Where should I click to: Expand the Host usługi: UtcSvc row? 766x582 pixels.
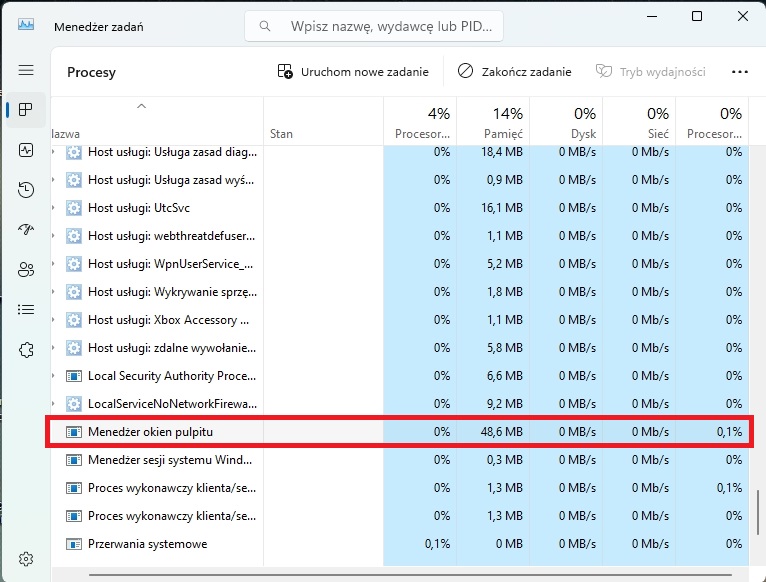(53, 208)
